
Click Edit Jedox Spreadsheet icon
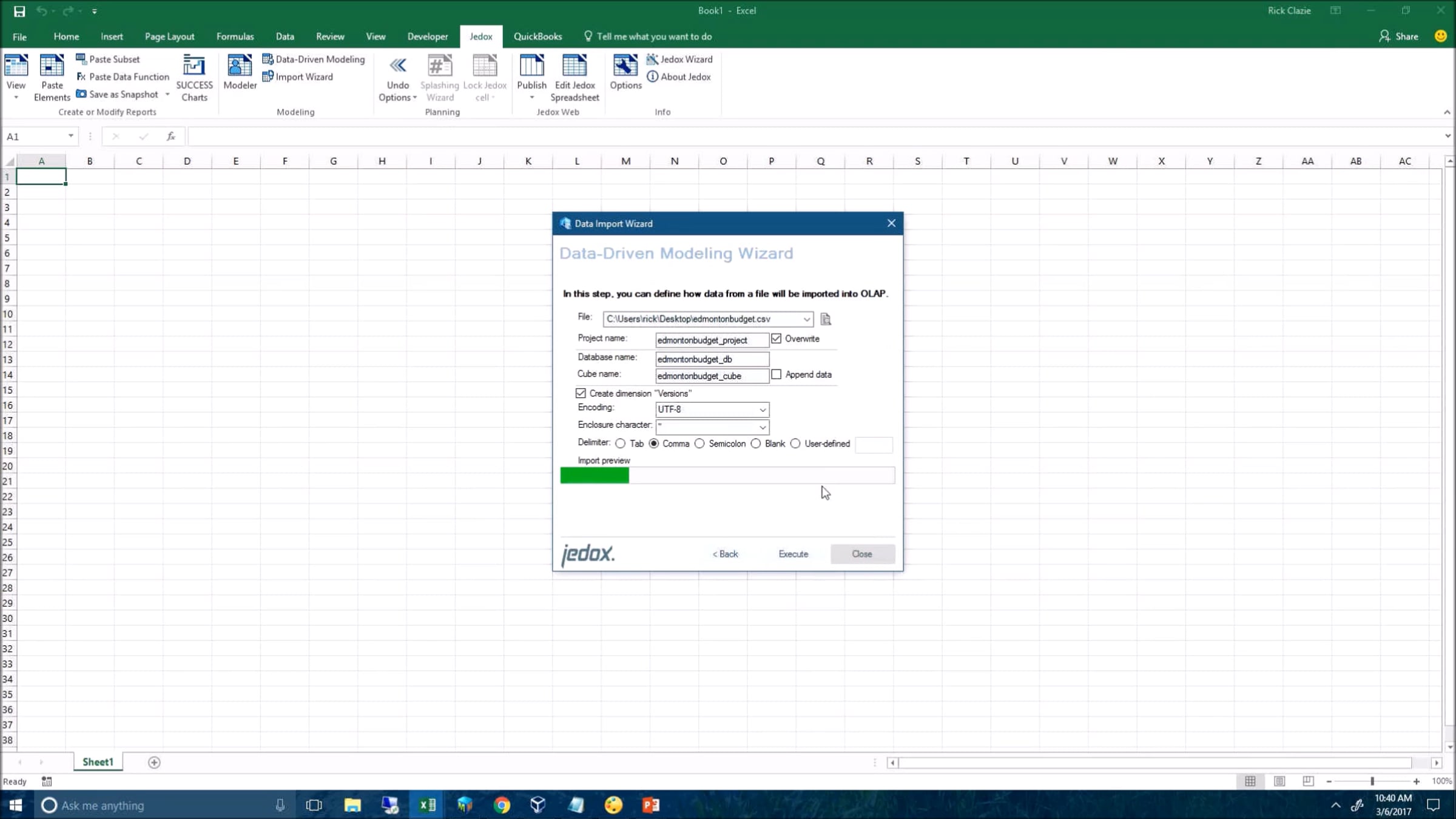(575, 78)
